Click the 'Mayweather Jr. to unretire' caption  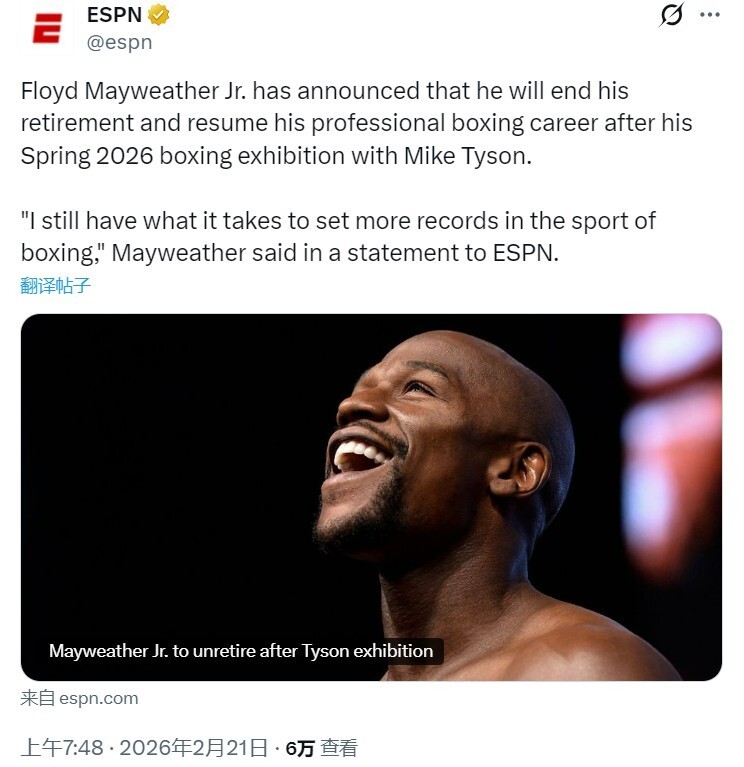[x=241, y=651]
